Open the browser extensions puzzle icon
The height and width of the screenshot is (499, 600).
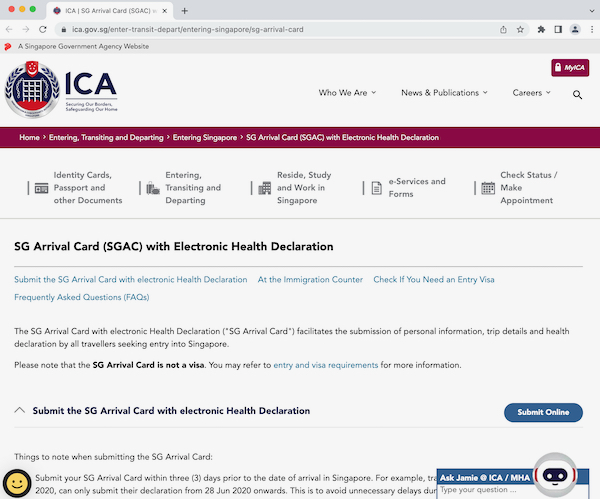(x=541, y=29)
